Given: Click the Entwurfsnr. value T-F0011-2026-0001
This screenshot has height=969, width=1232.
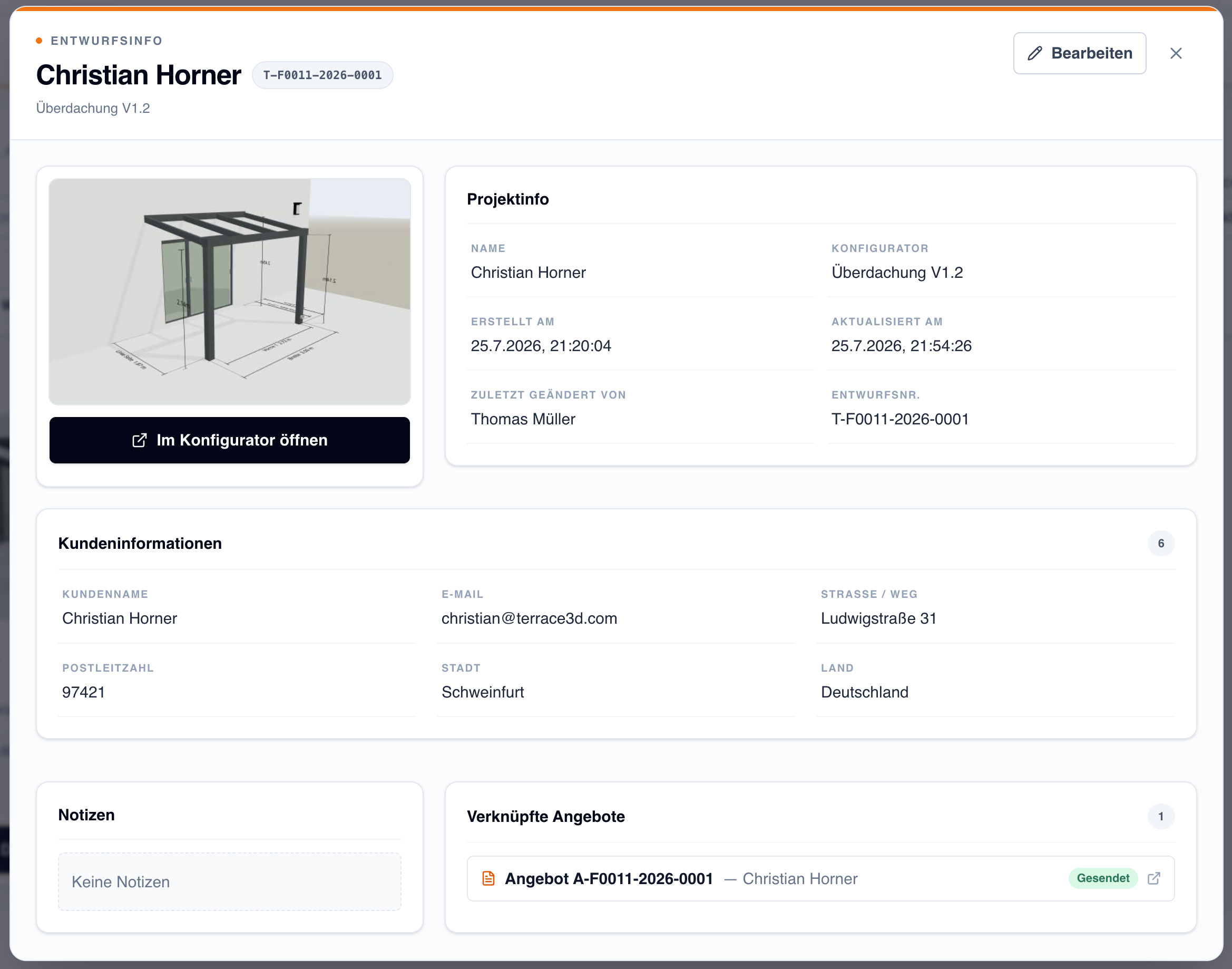Looking at the screenshot, I should coord(900,419).
